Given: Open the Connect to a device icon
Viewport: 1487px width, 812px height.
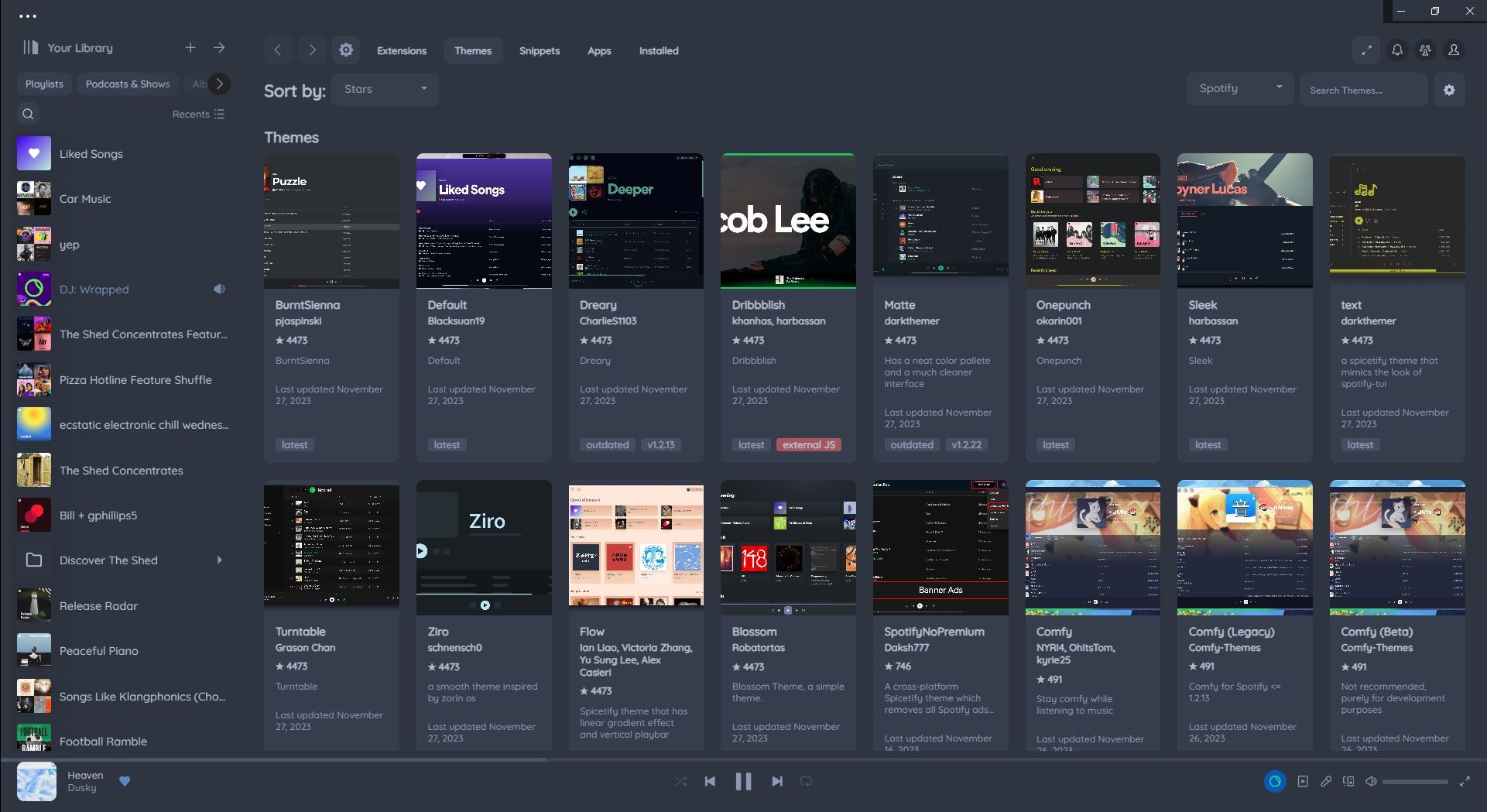Looking at the screenshot, I should 1348,781.
